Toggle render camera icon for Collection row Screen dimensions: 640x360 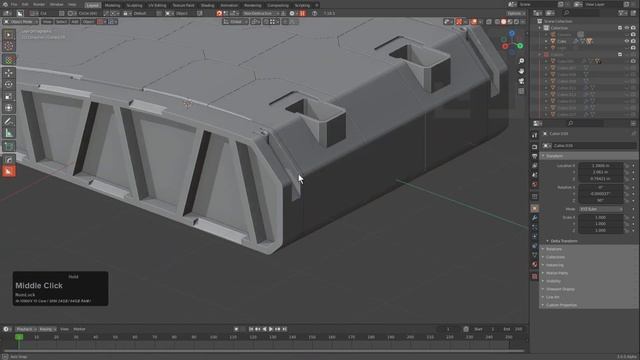pos(633,28)
